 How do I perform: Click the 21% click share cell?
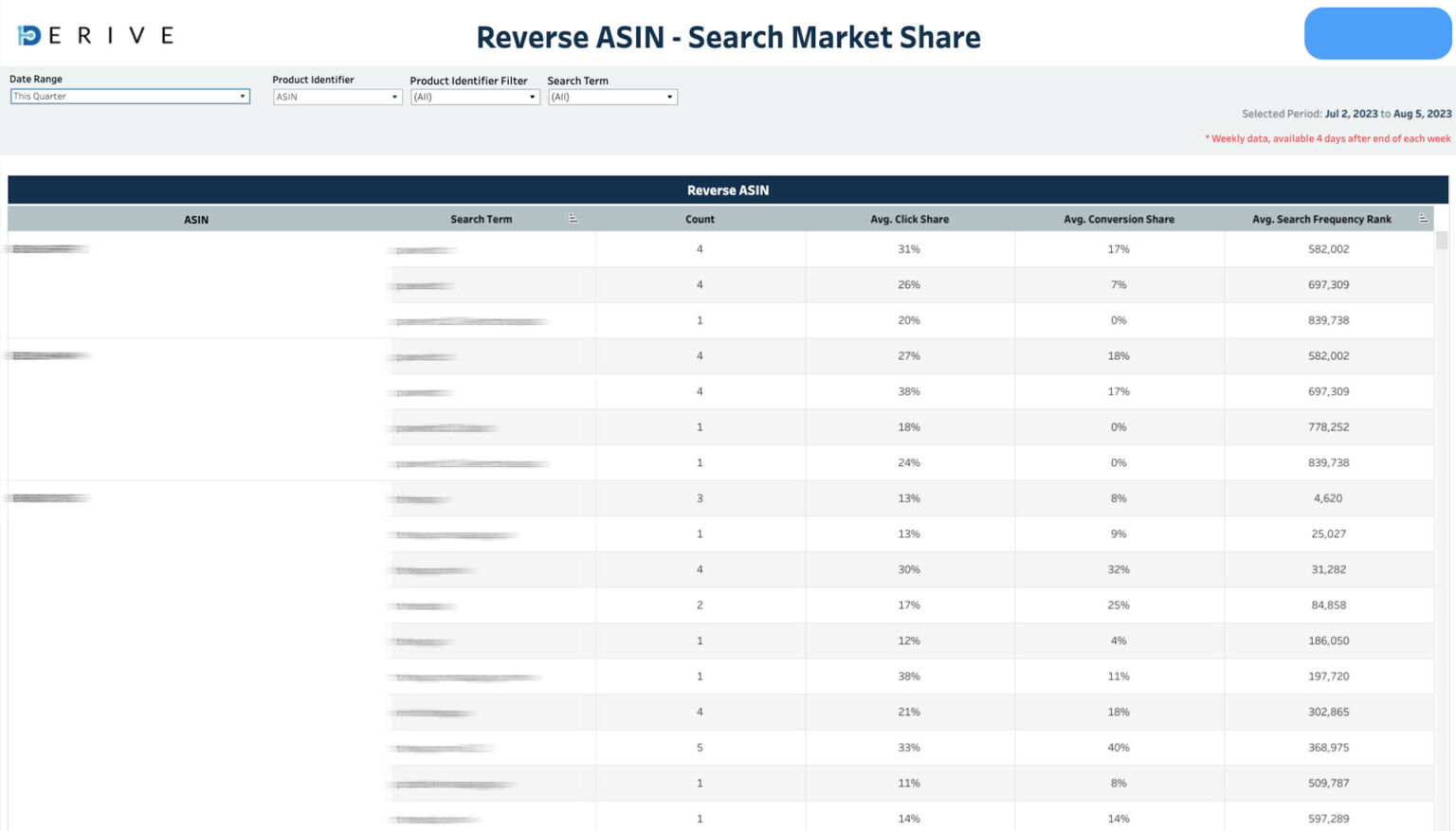click(x=909, y=712)
